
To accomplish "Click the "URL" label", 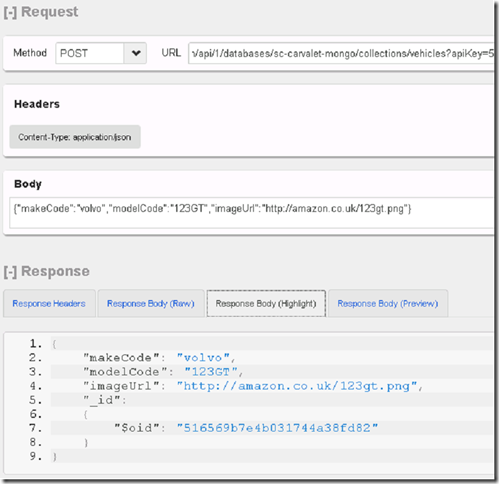I will click(171, 53).
